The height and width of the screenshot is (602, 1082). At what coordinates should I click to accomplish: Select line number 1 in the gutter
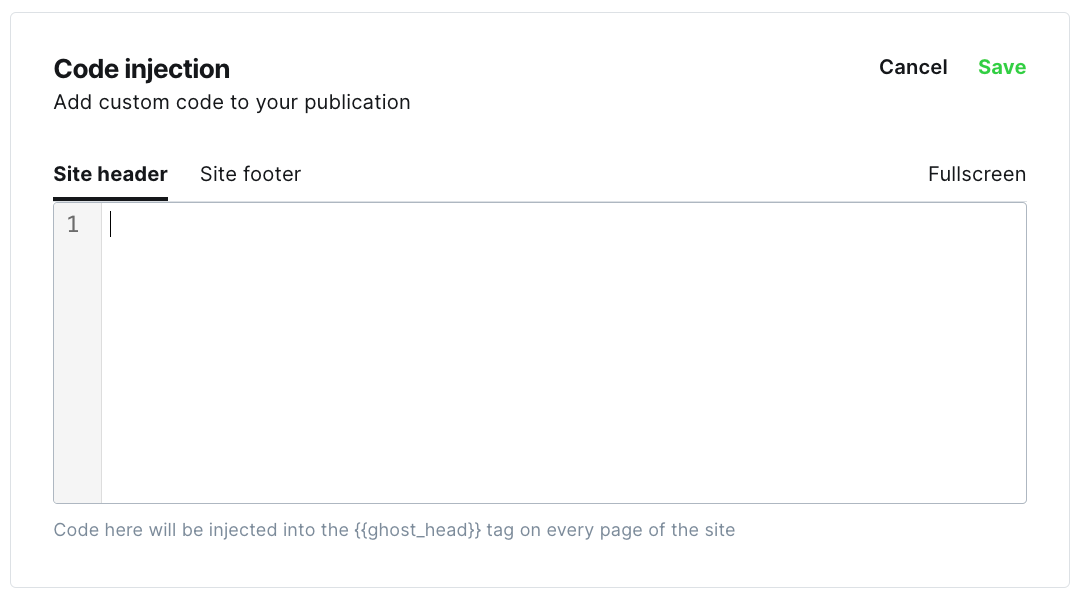tap(72, 224)
